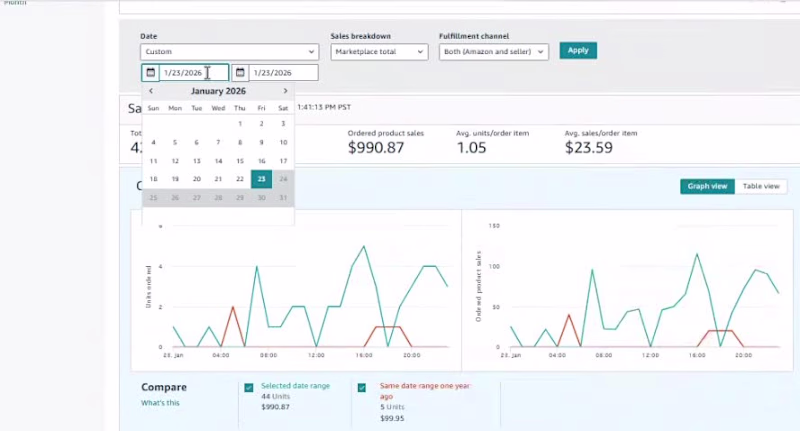Click the start date input field

tap(194, 72)
